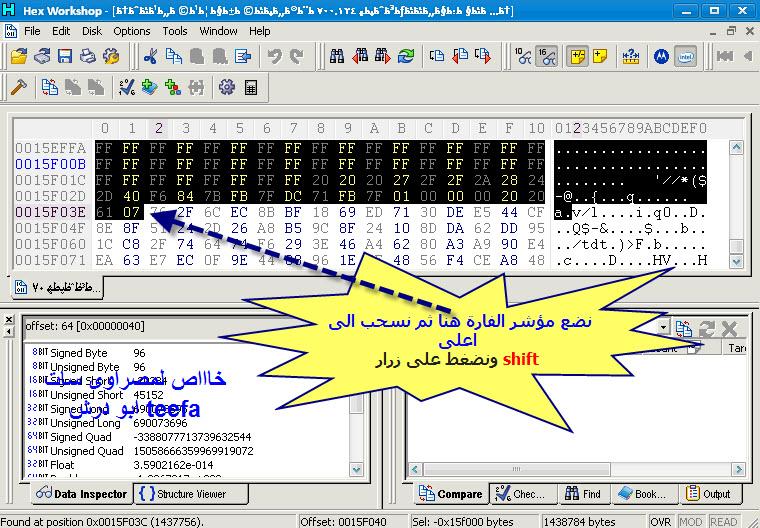
Task: Click the Insert/Fill icon next to paste icons
Action: (x=243, y=56)
